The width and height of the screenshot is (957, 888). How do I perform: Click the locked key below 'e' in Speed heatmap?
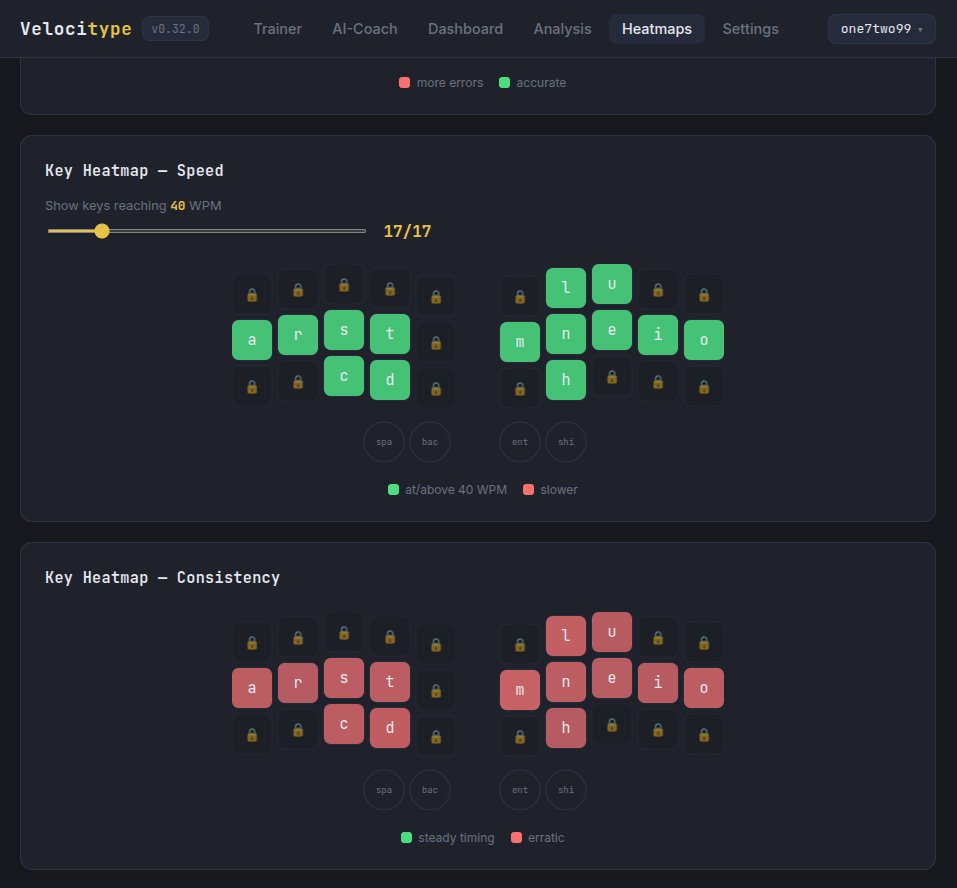click(612, 376)
